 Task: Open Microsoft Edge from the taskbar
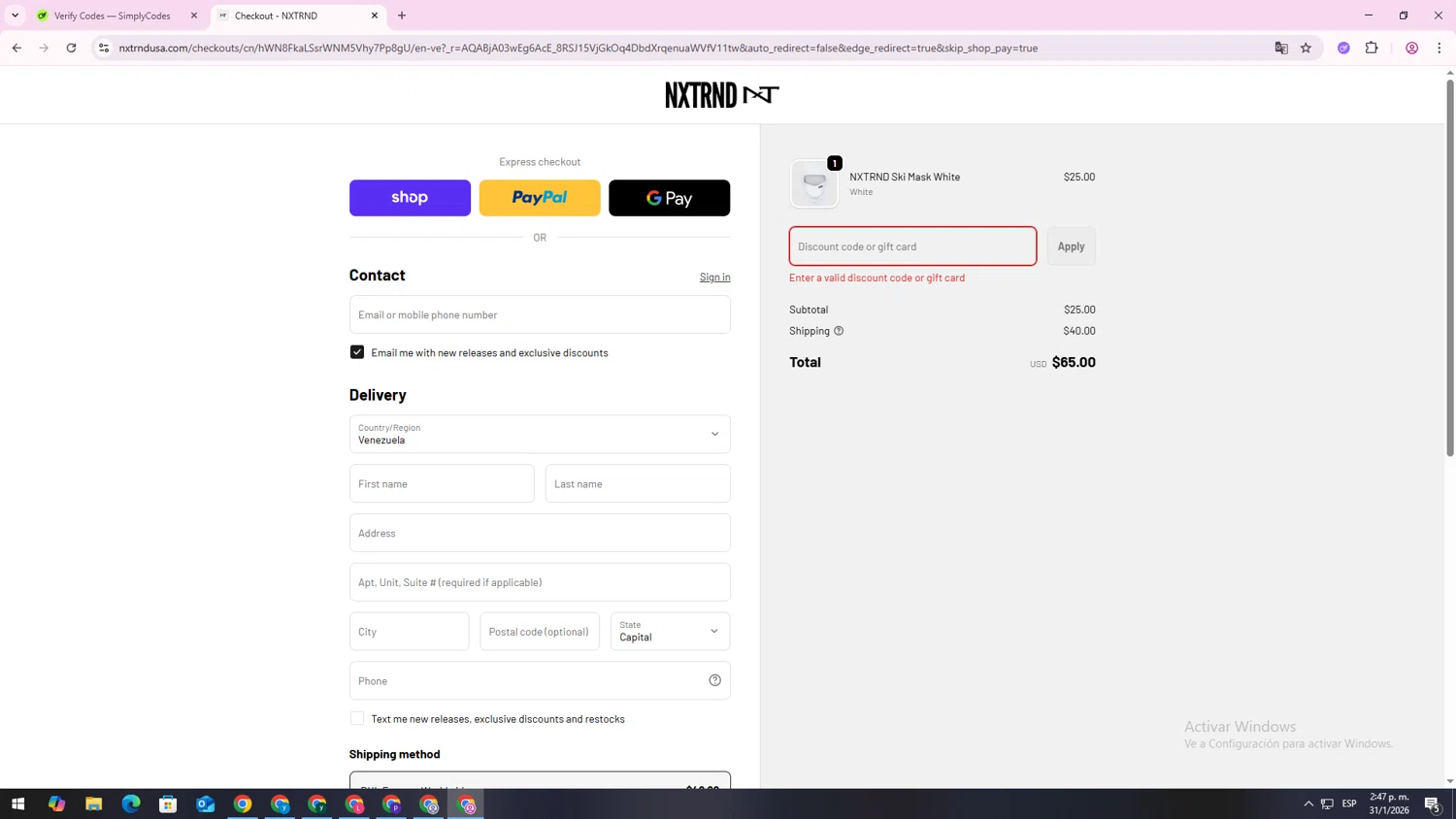(x=131, y=803)
